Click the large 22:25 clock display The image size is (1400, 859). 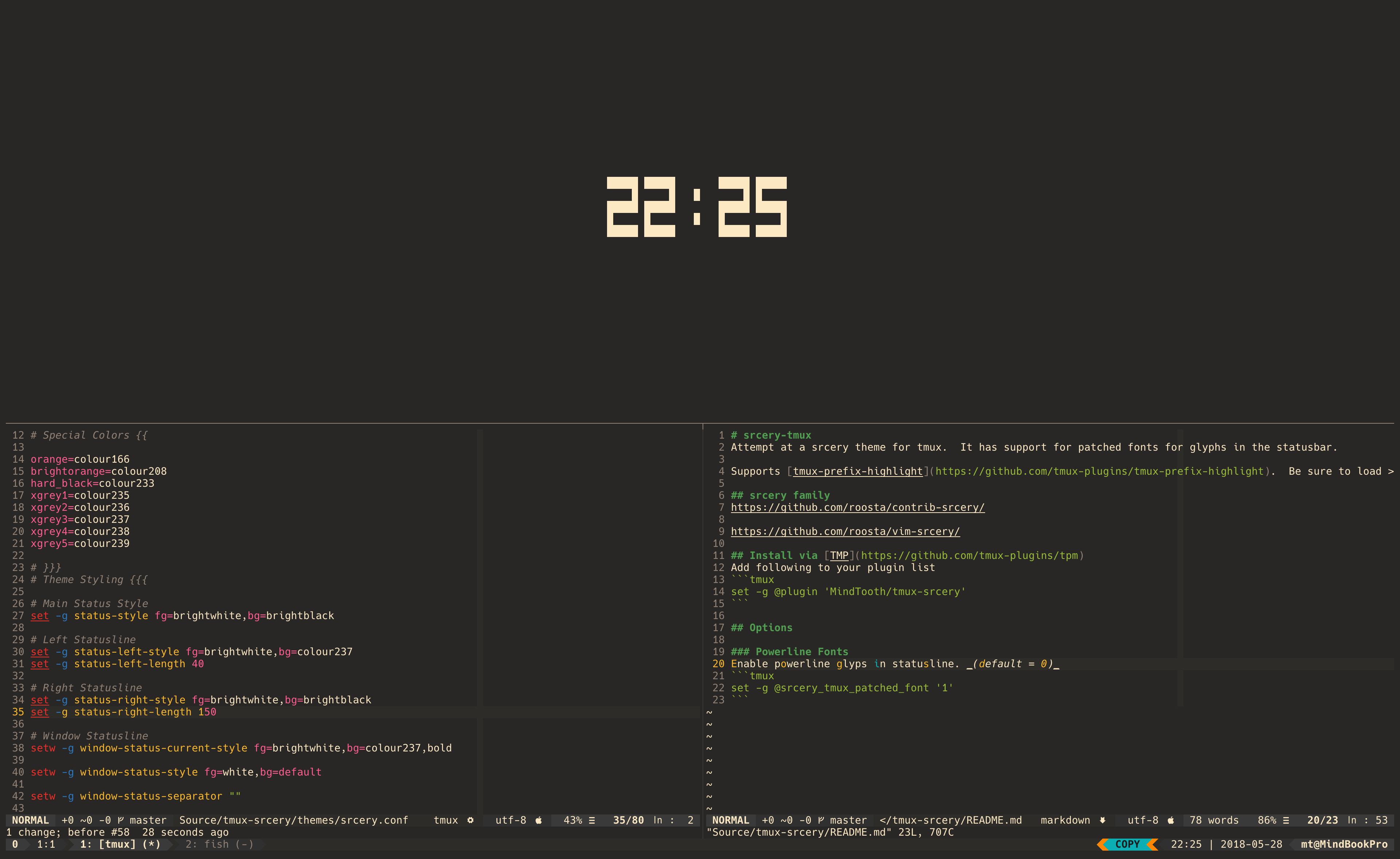[697, 207]
